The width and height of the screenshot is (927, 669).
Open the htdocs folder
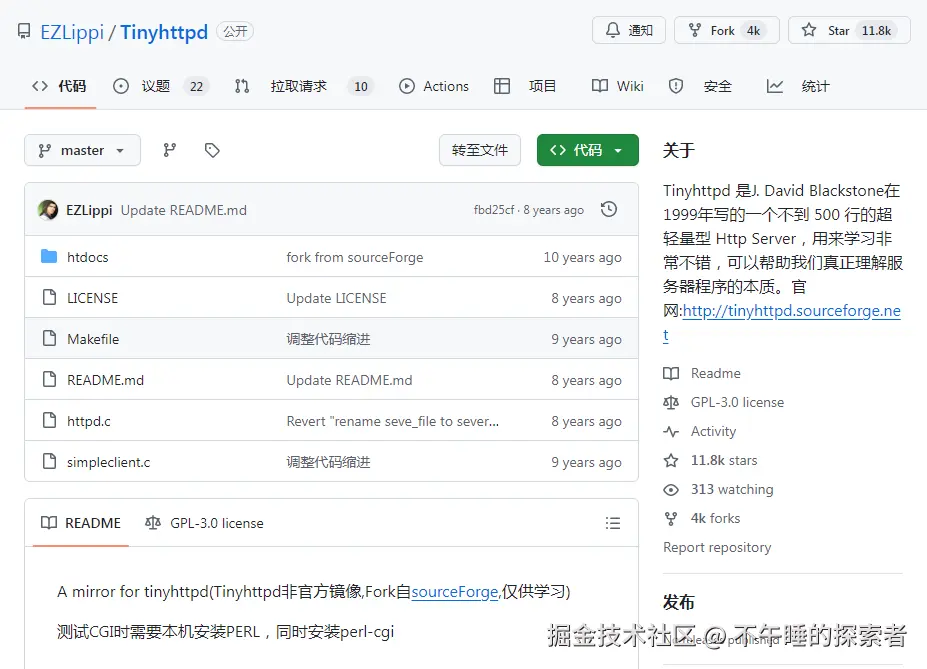[87, 257]
